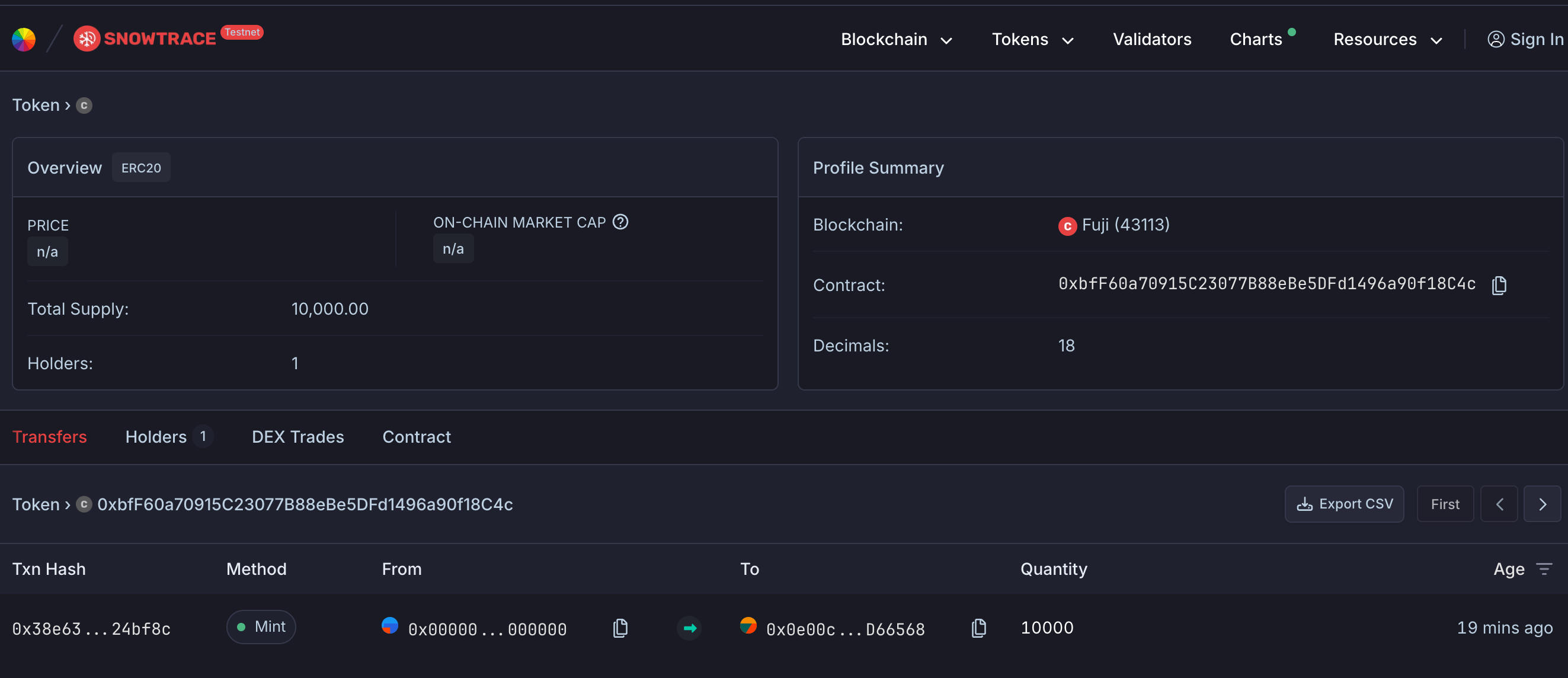1568x678 pixels.
Task: Copy the To address 0x0e00c...D66568
Action: (x=978, y=628)
